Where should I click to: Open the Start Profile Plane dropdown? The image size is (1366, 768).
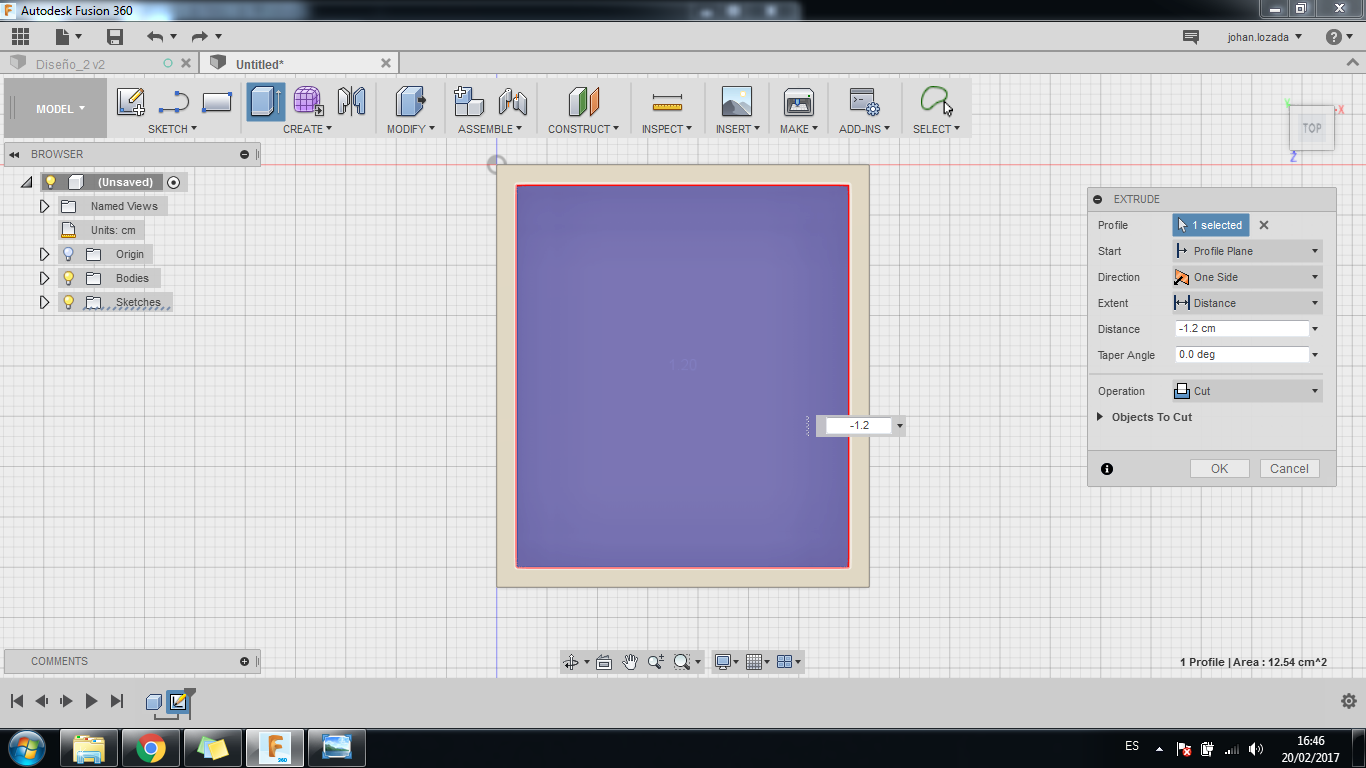click(1247, 251)
